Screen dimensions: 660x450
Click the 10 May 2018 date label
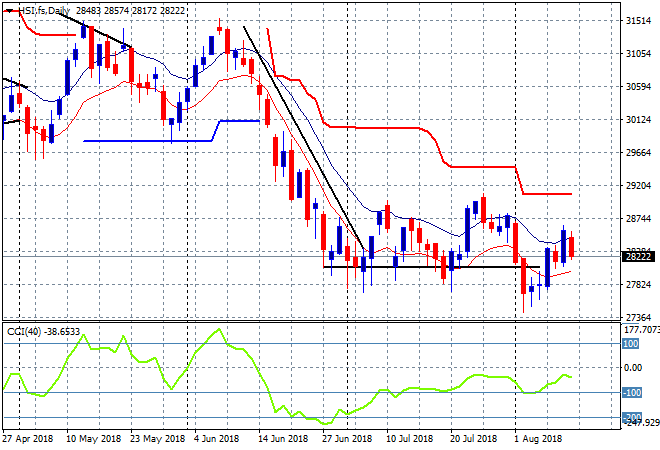93,439
